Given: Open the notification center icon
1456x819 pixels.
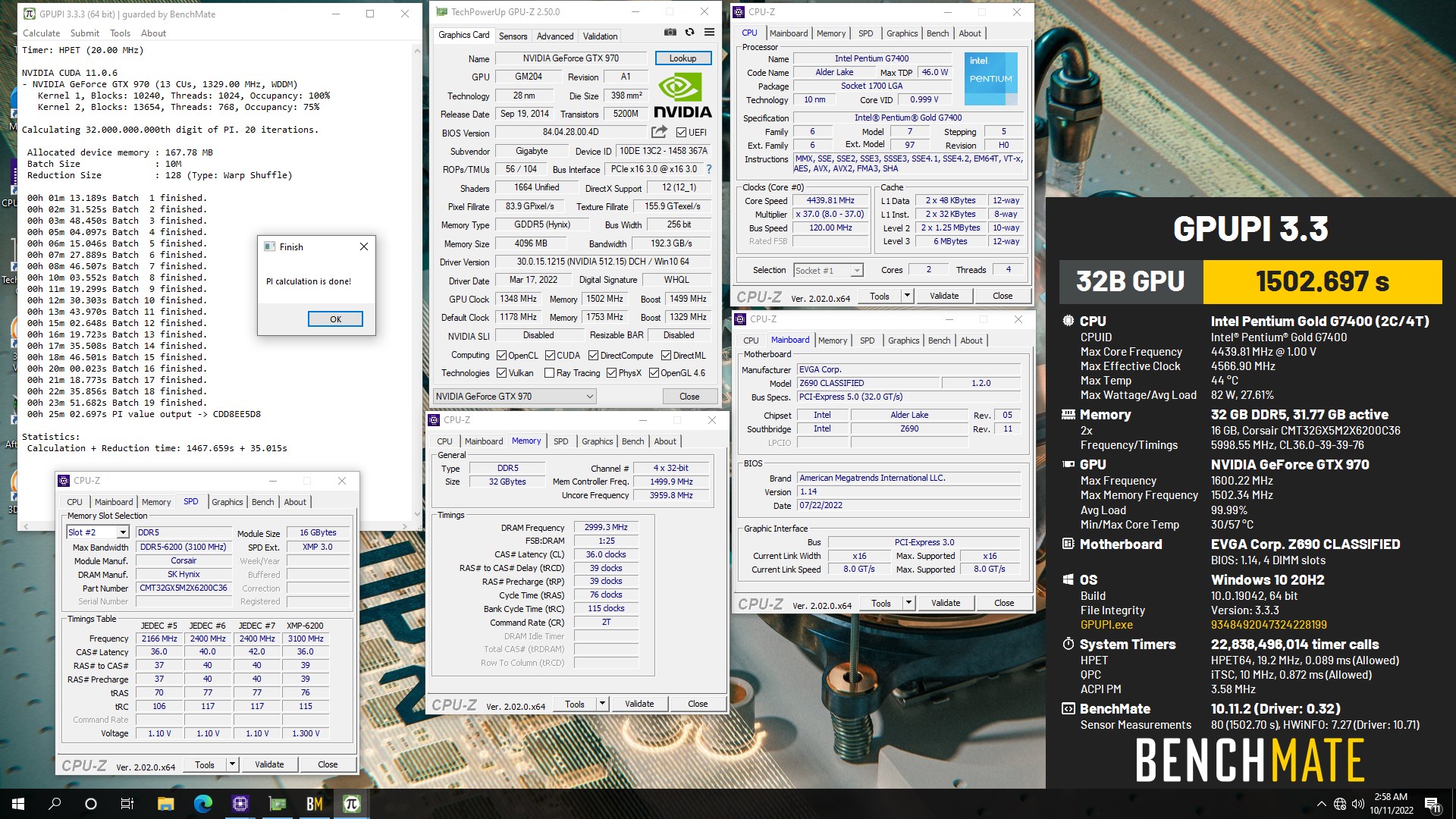Looking at the screenshot, I should (1433, 804).
